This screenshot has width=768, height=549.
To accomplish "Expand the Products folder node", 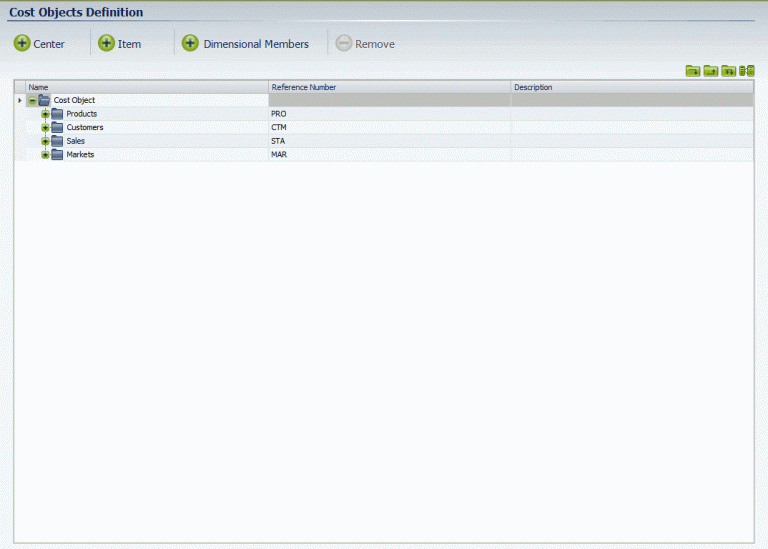I will tap(45, 114).
